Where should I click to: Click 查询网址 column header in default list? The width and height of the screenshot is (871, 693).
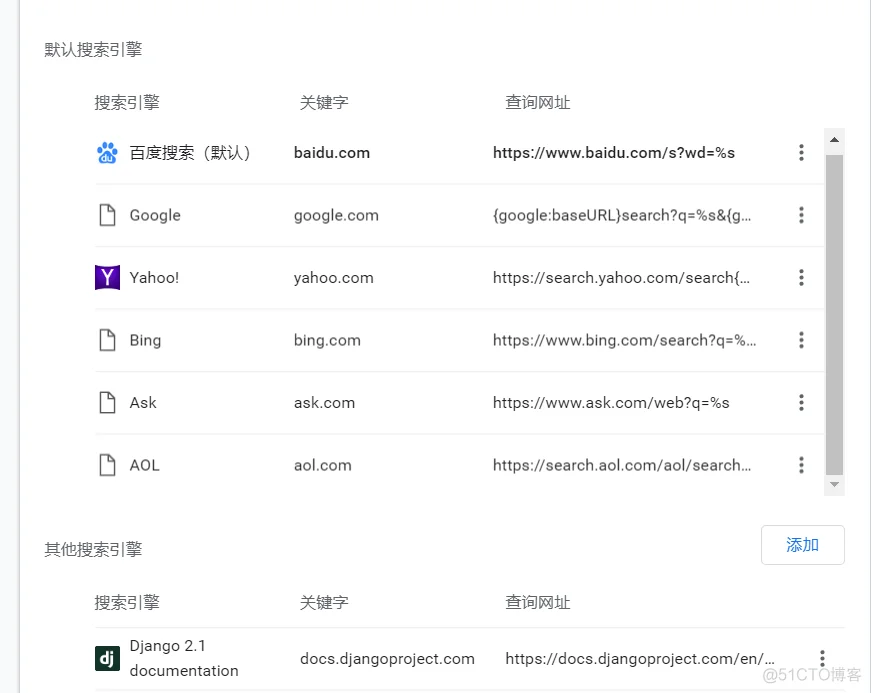[x=538, y=102]
